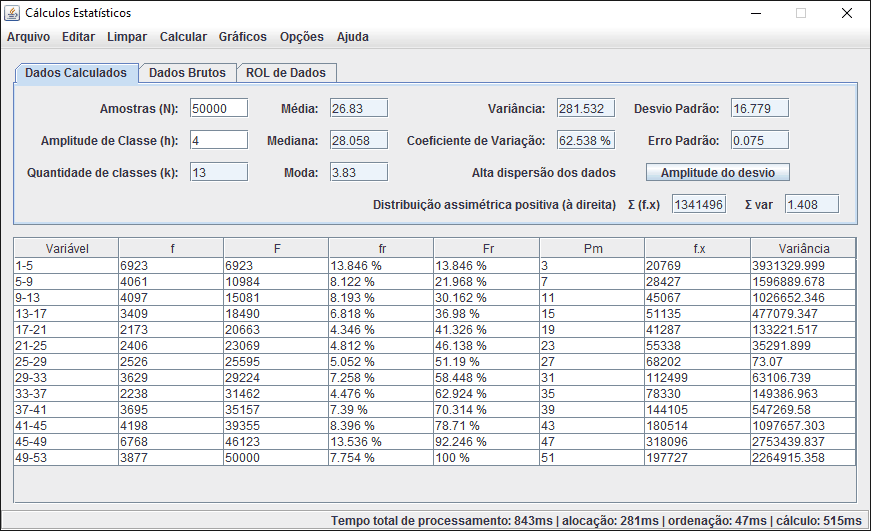Click the Pm column header
Screen dimensions: 871x531
pos(593,248)
